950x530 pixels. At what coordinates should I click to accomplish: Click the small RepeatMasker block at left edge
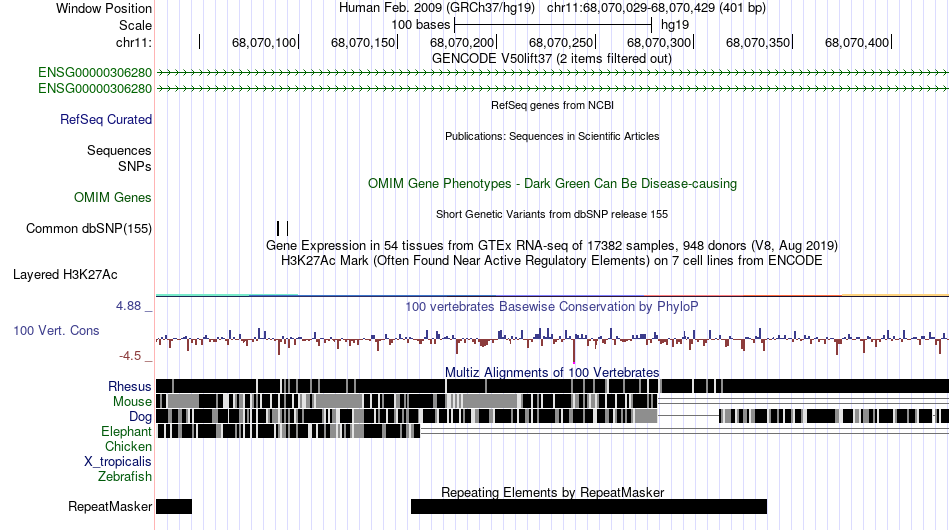click(174, 506)
